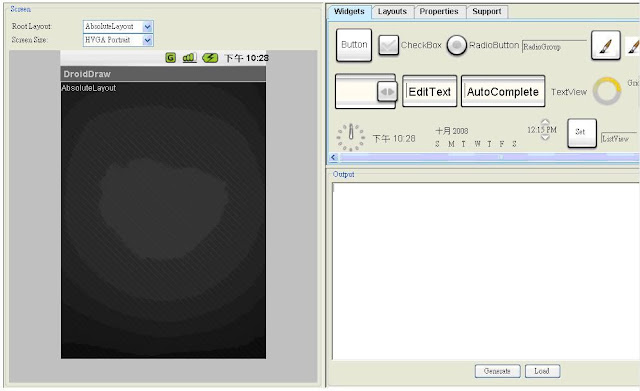Open the Screen Size dropdown
This screenshot has width=640, height=391.
[118, 40]
